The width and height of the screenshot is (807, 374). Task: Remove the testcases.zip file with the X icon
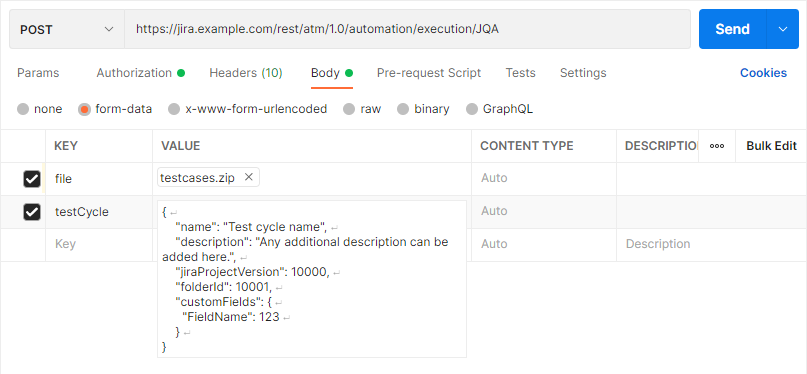tap(249, 177)
